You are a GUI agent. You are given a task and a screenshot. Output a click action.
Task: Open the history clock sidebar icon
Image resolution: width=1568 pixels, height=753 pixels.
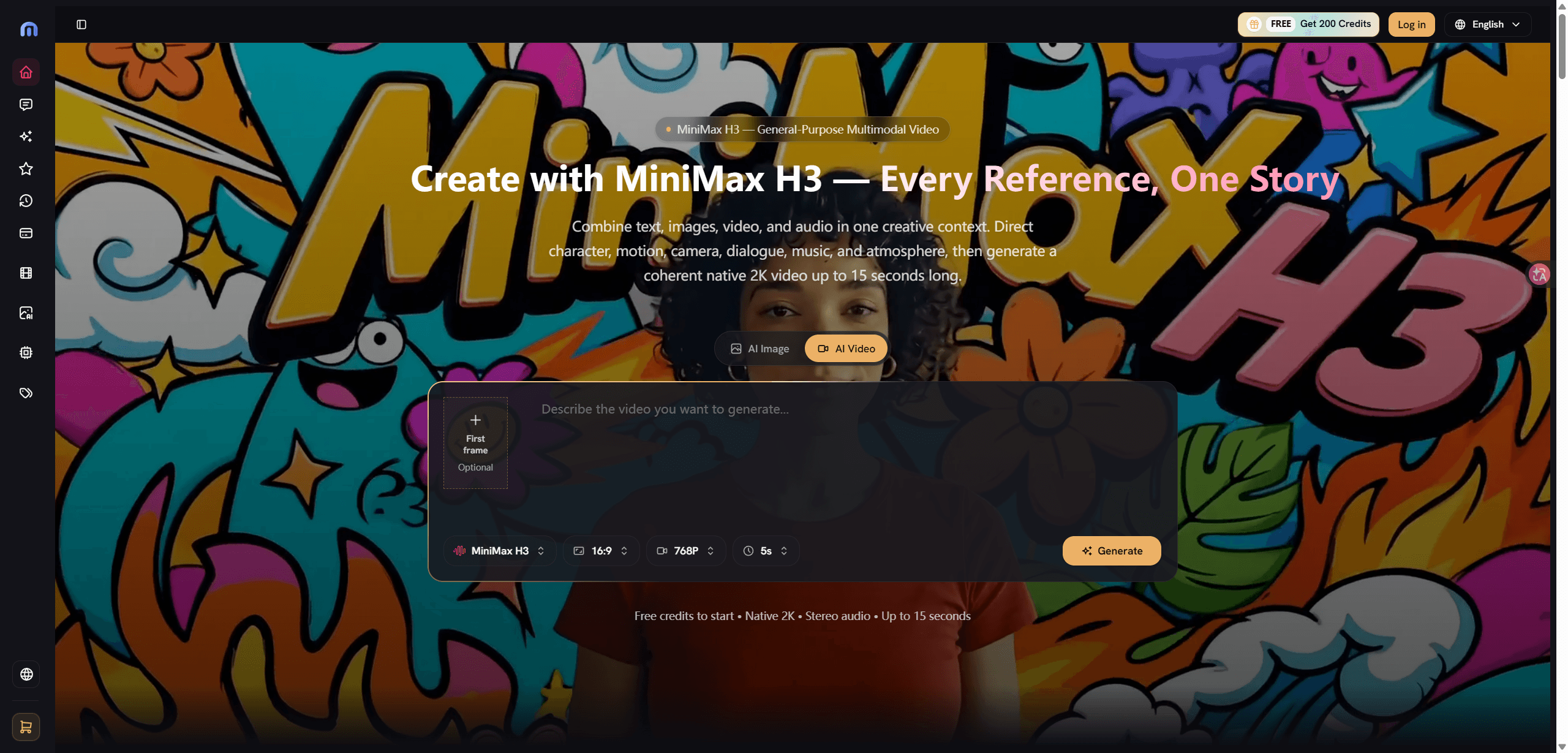[x=26, y=201]
